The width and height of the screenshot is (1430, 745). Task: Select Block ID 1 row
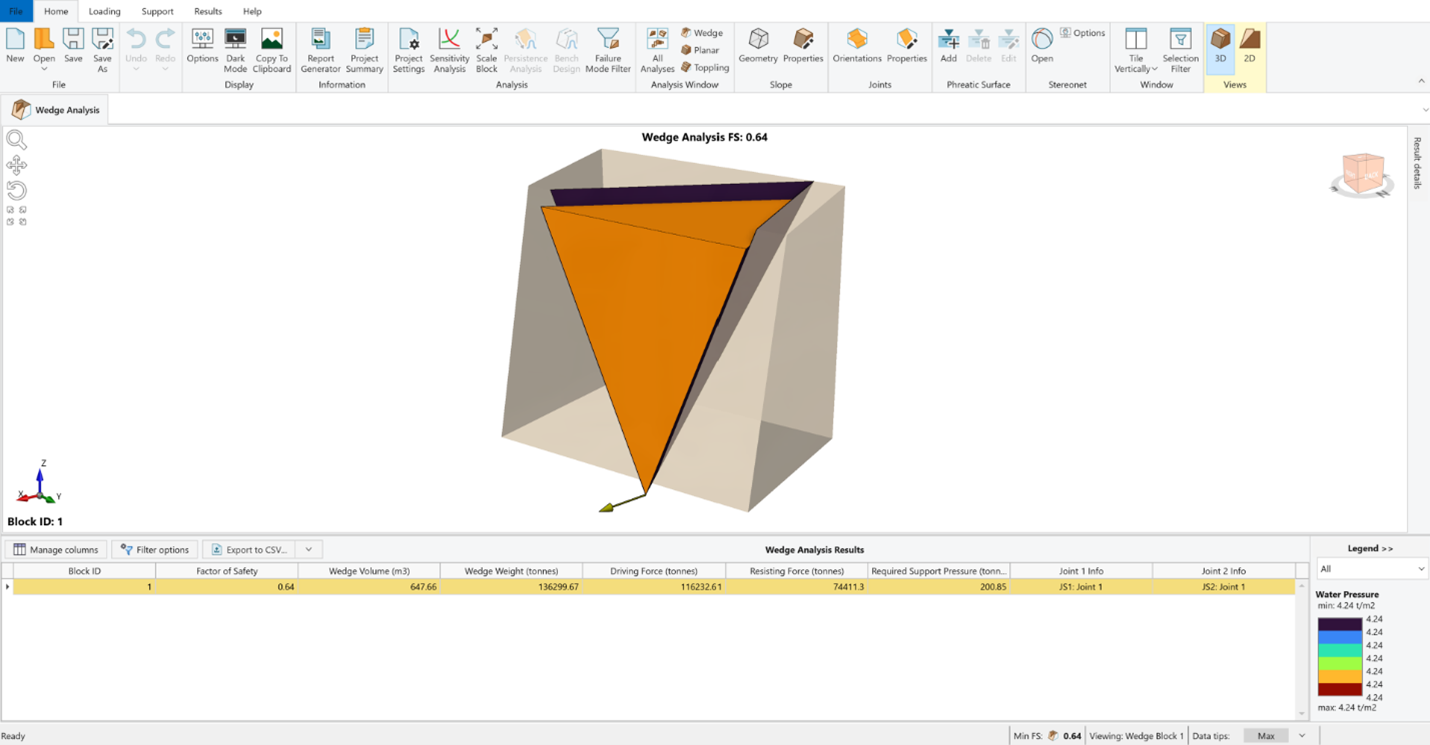click(x=655, y=587)
